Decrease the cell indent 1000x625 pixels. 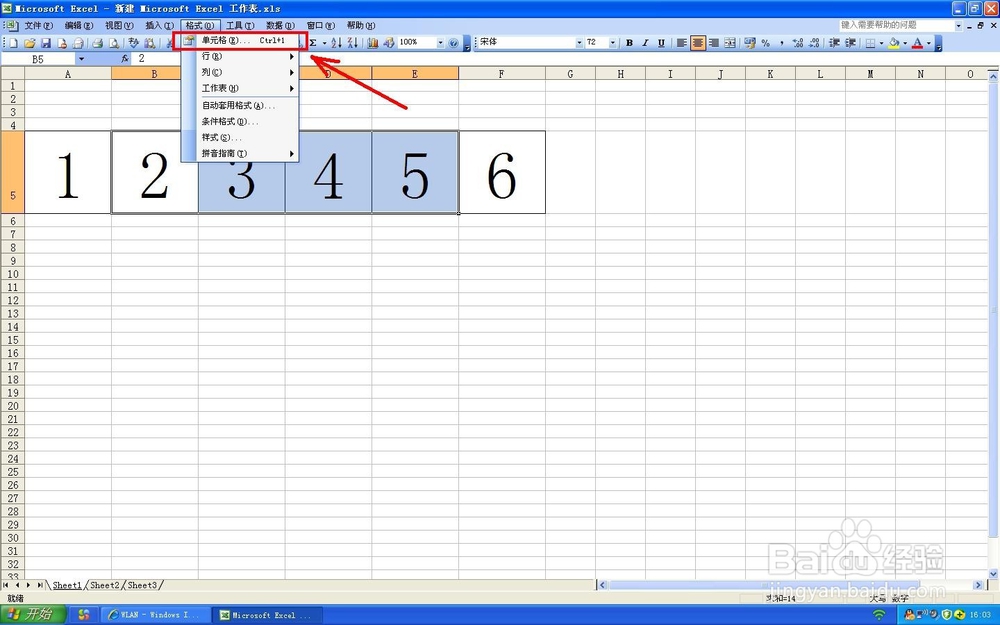[834, 43]
